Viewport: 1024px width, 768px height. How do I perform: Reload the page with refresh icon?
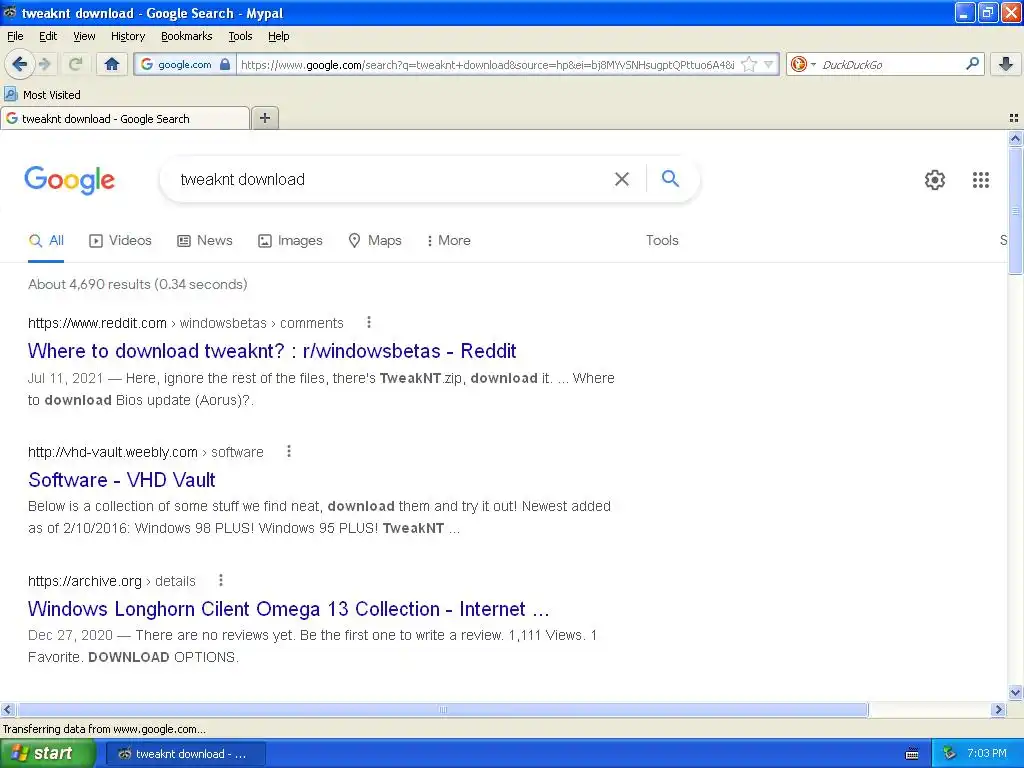75,64
